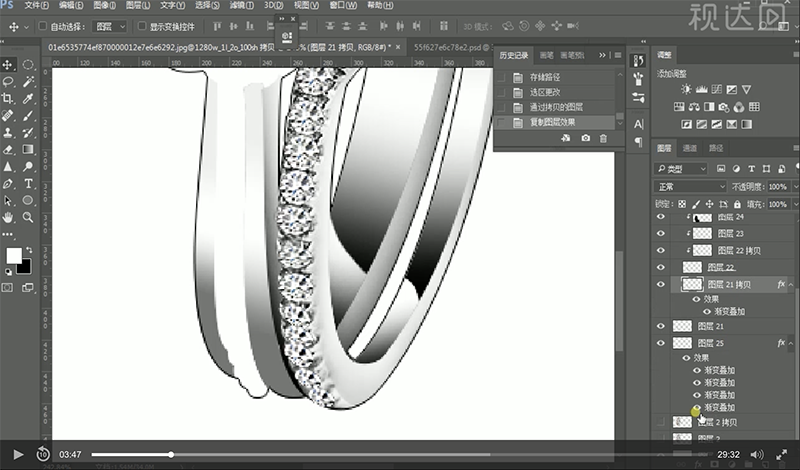Open the opacity 不透明度 slider arrow
Screen dimensions: 800x470
[795, 187]
